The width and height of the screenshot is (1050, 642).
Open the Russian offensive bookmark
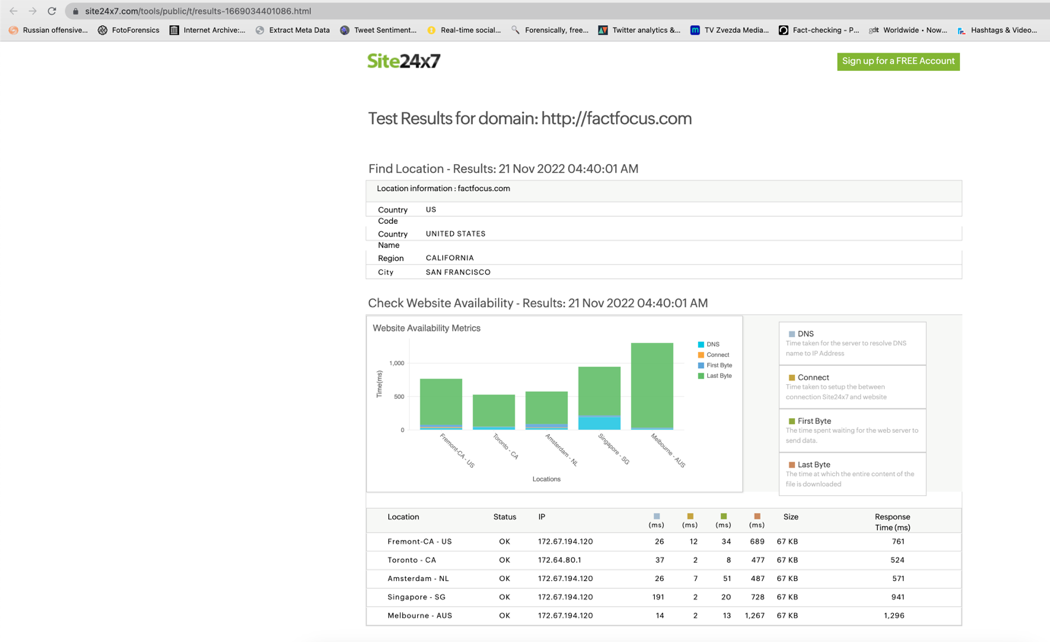tap(48, 30)
